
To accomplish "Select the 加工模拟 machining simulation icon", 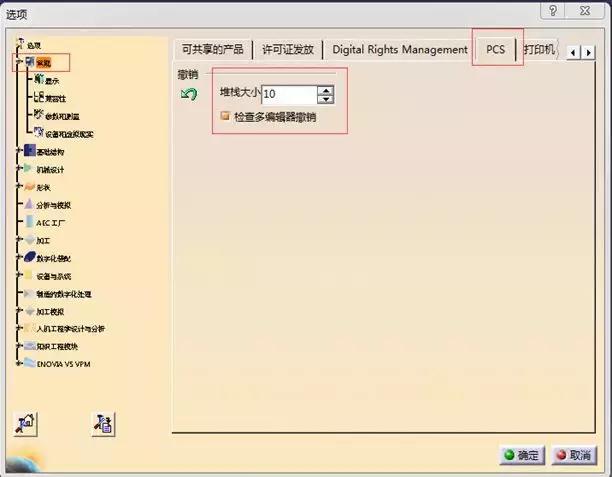I will (x=30, y=311).
